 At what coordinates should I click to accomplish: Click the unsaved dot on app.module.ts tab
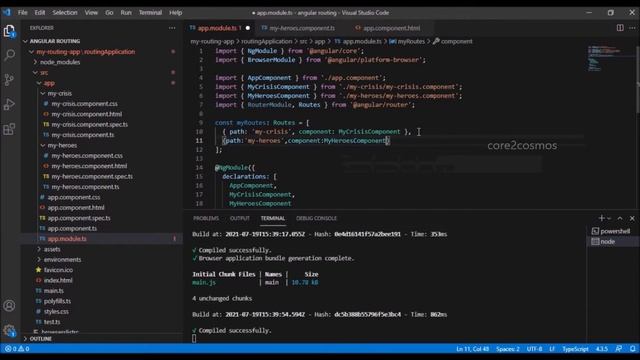(248, 28)
